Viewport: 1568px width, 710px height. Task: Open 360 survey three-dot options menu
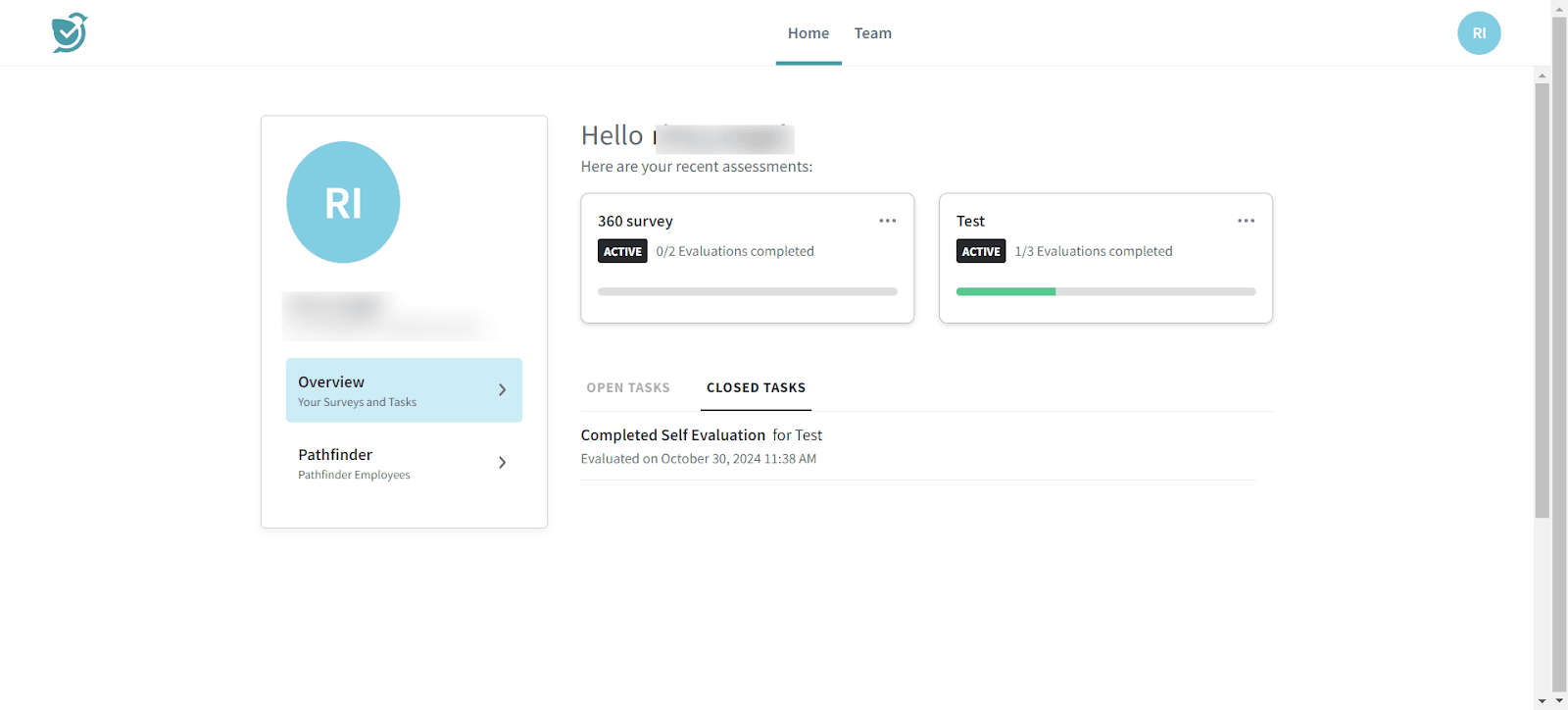tap(887, 221)
